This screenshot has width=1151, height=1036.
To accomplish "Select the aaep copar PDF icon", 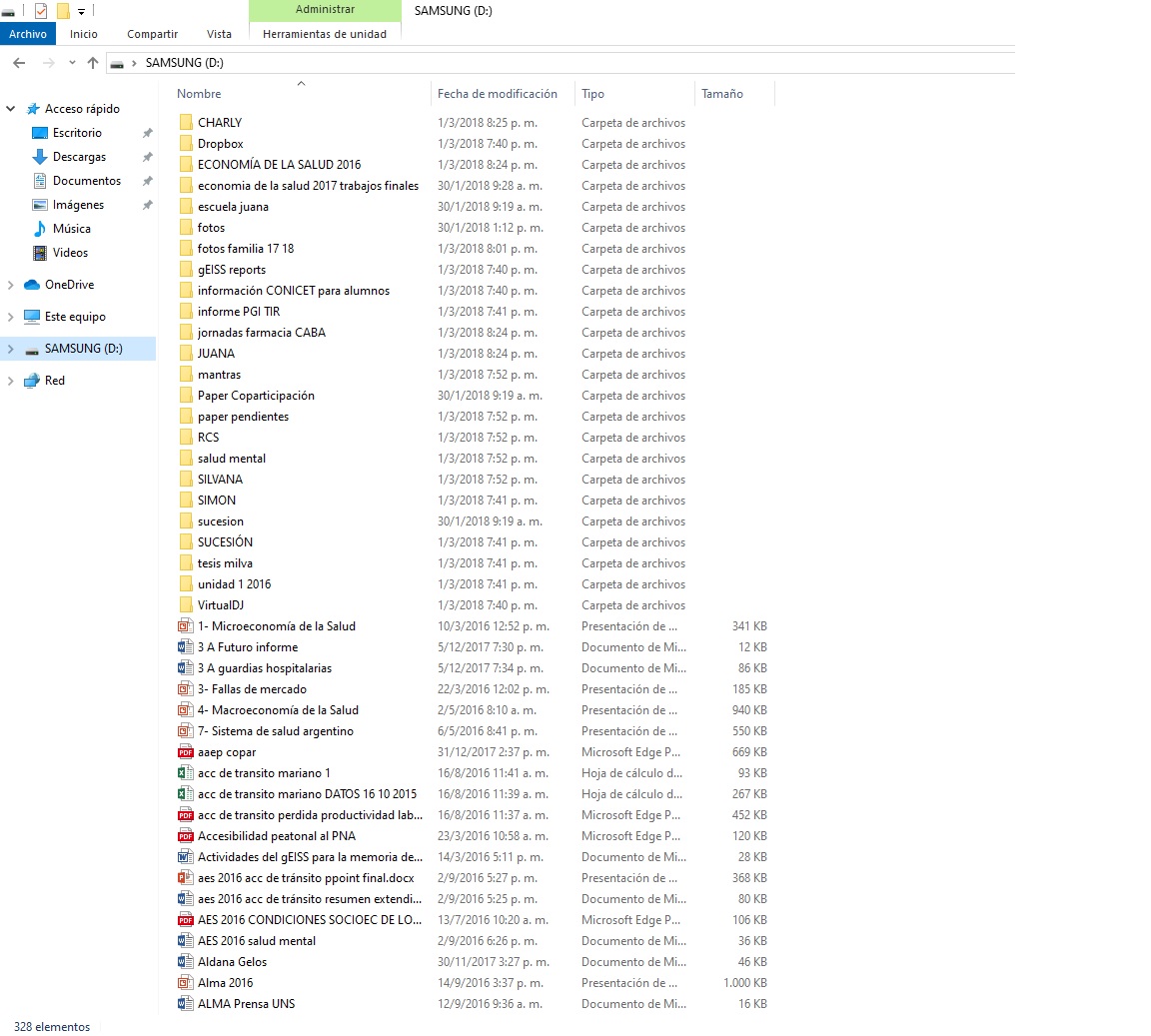I will tap(185, 752).
